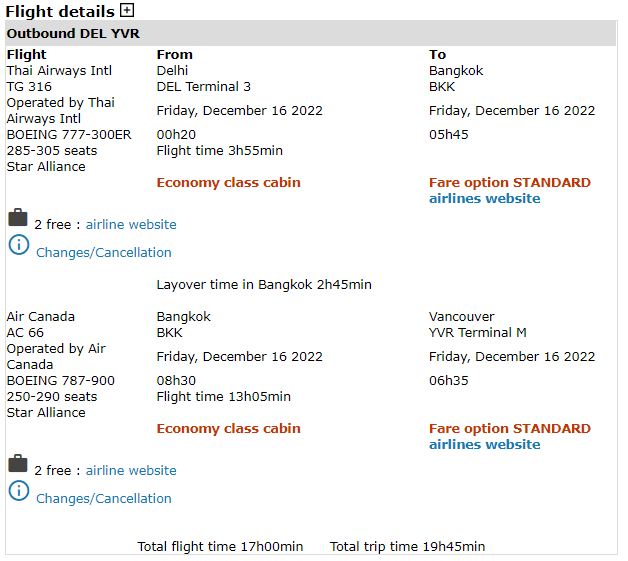Open airline website link for Air Canada baggage

click(x=131, y=471)
